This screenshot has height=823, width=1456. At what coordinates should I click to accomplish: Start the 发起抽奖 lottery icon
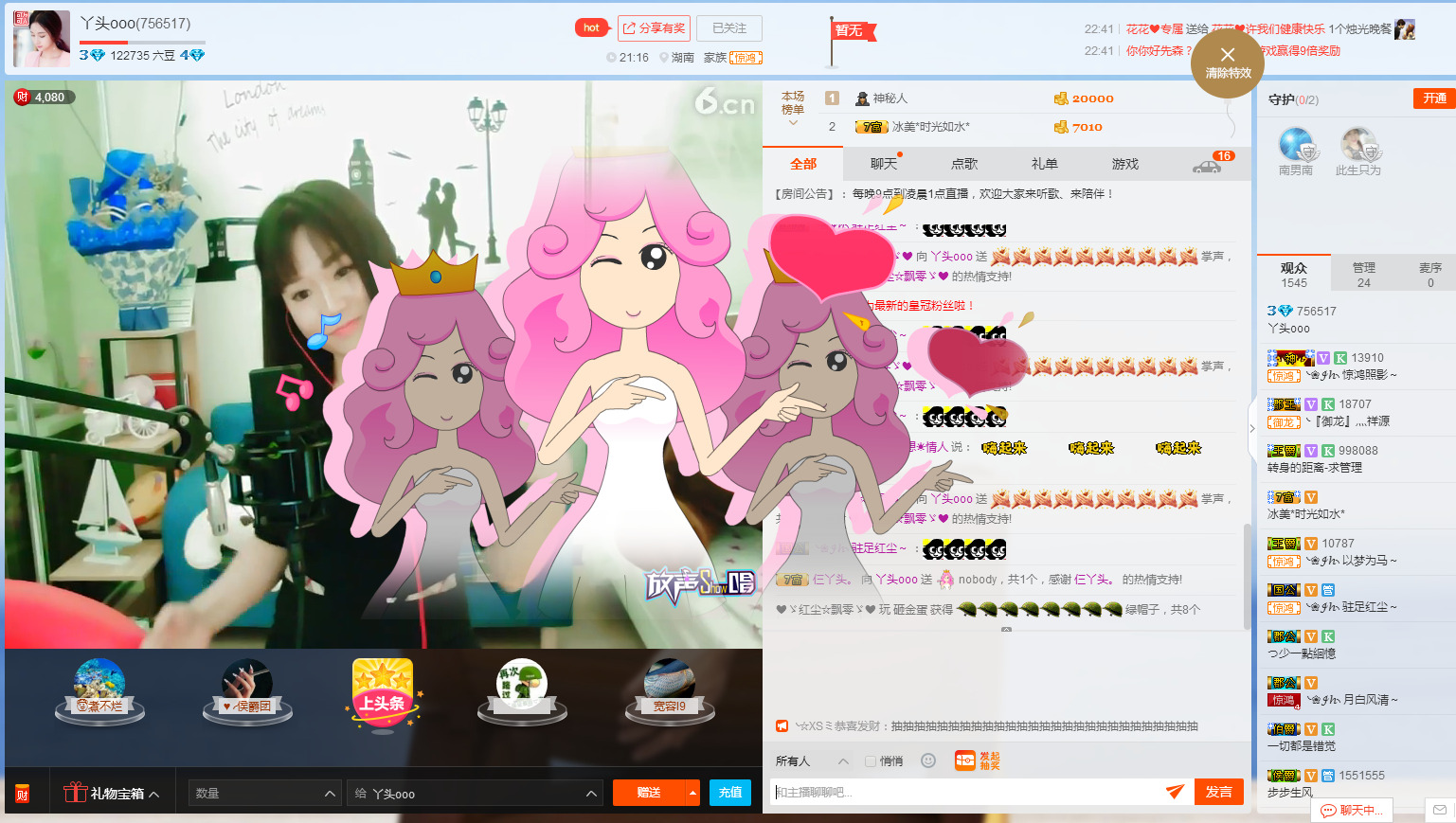click(977, 760)
